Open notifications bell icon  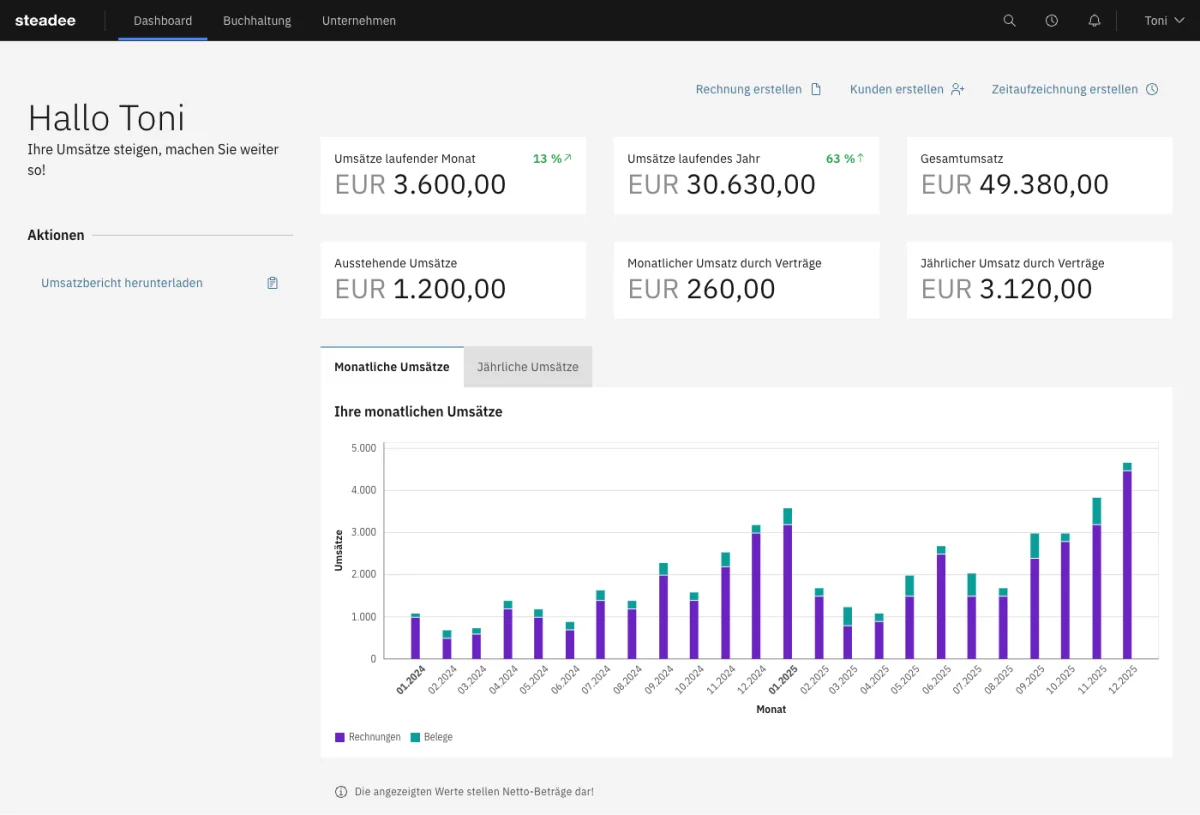point(1094,21)
